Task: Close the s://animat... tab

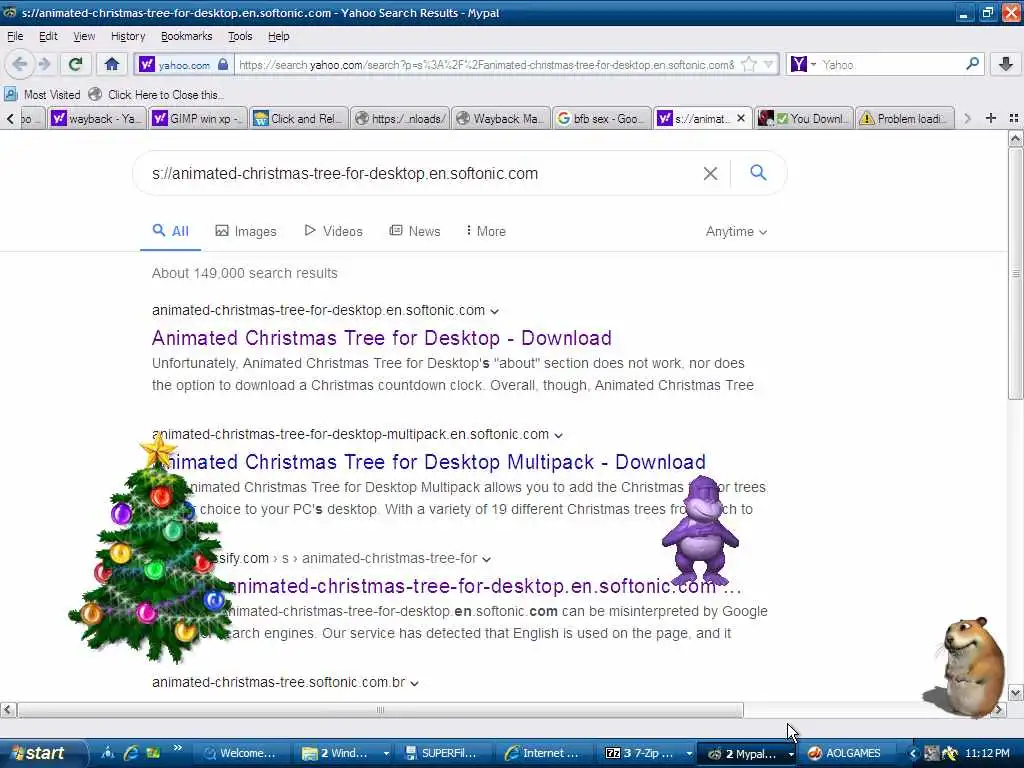Action: [x=741, y=118]
